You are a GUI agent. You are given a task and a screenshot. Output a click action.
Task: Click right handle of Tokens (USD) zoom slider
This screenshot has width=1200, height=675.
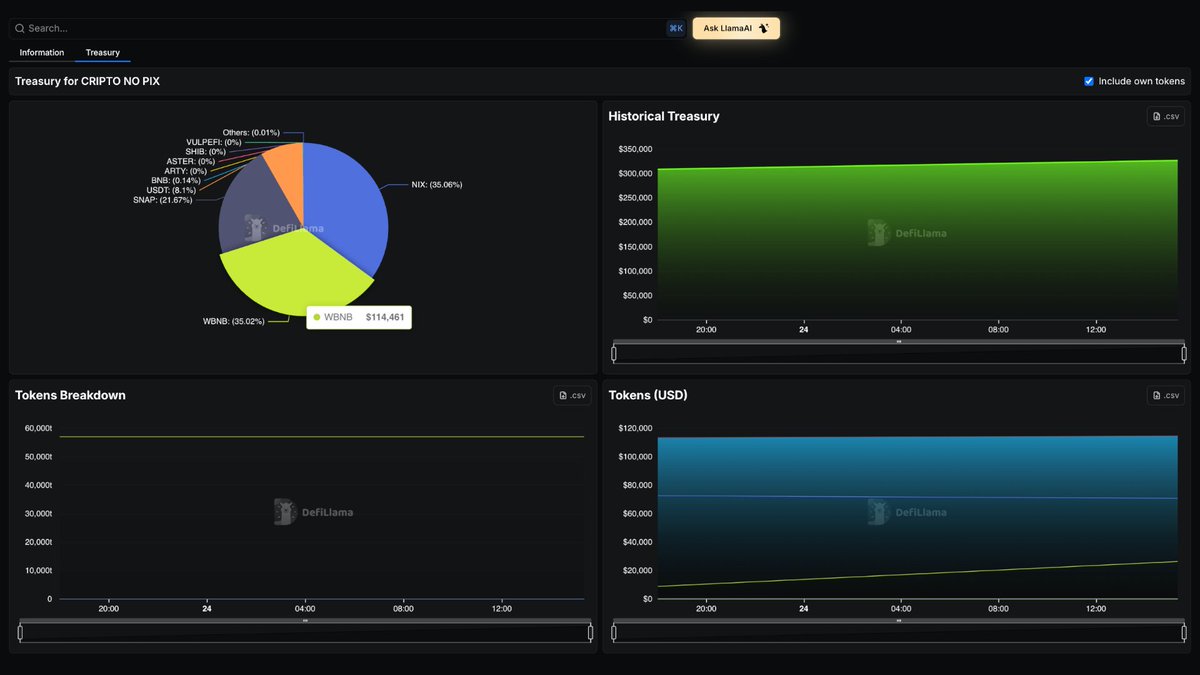point(1184,632)
